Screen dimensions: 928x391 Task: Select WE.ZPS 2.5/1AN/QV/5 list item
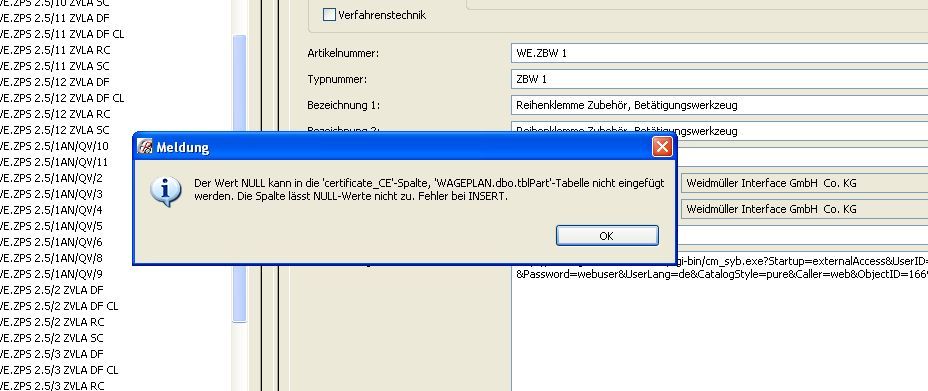coord(51,226)
